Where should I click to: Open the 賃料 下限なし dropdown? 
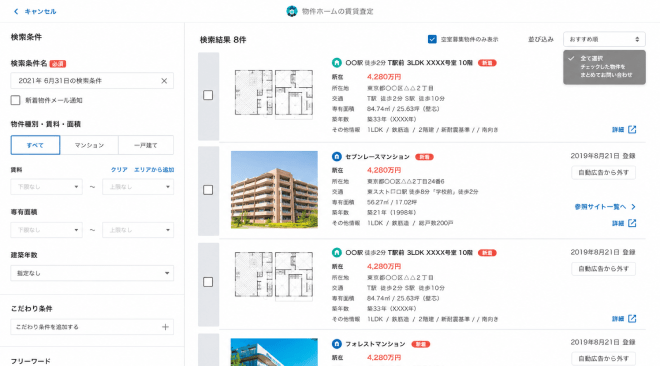46,187
